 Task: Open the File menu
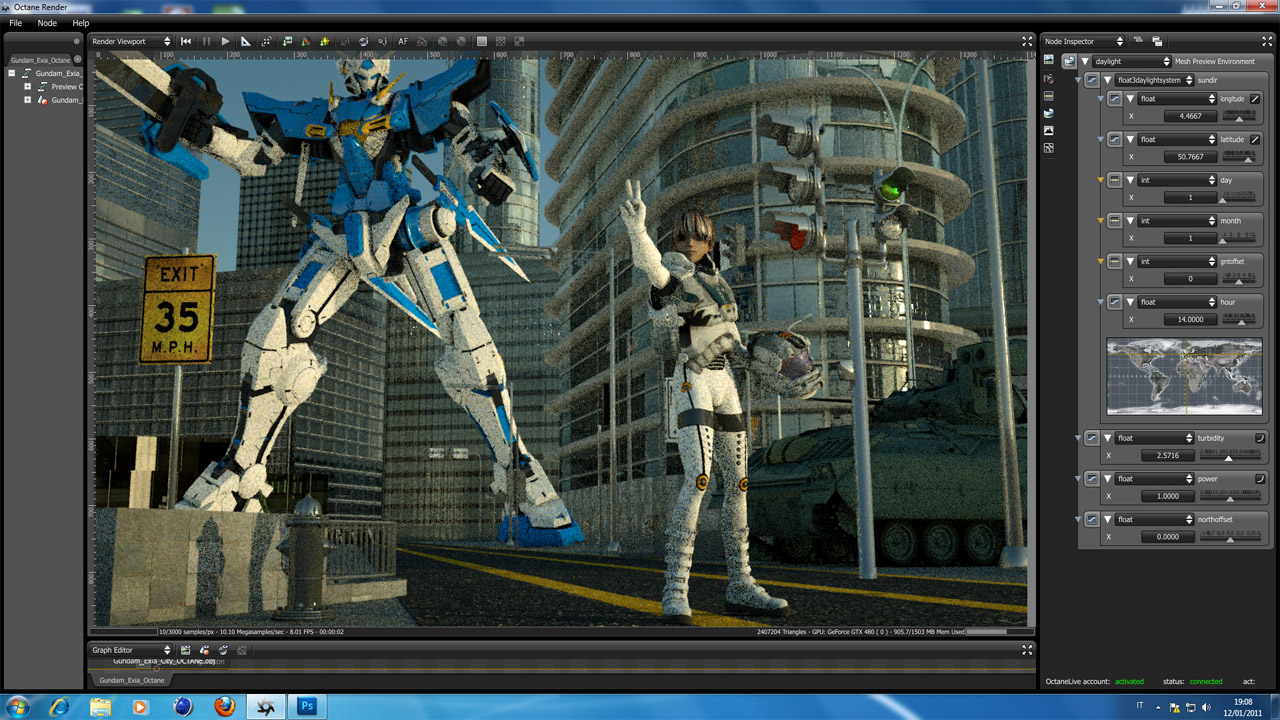[x=15, y=23]
